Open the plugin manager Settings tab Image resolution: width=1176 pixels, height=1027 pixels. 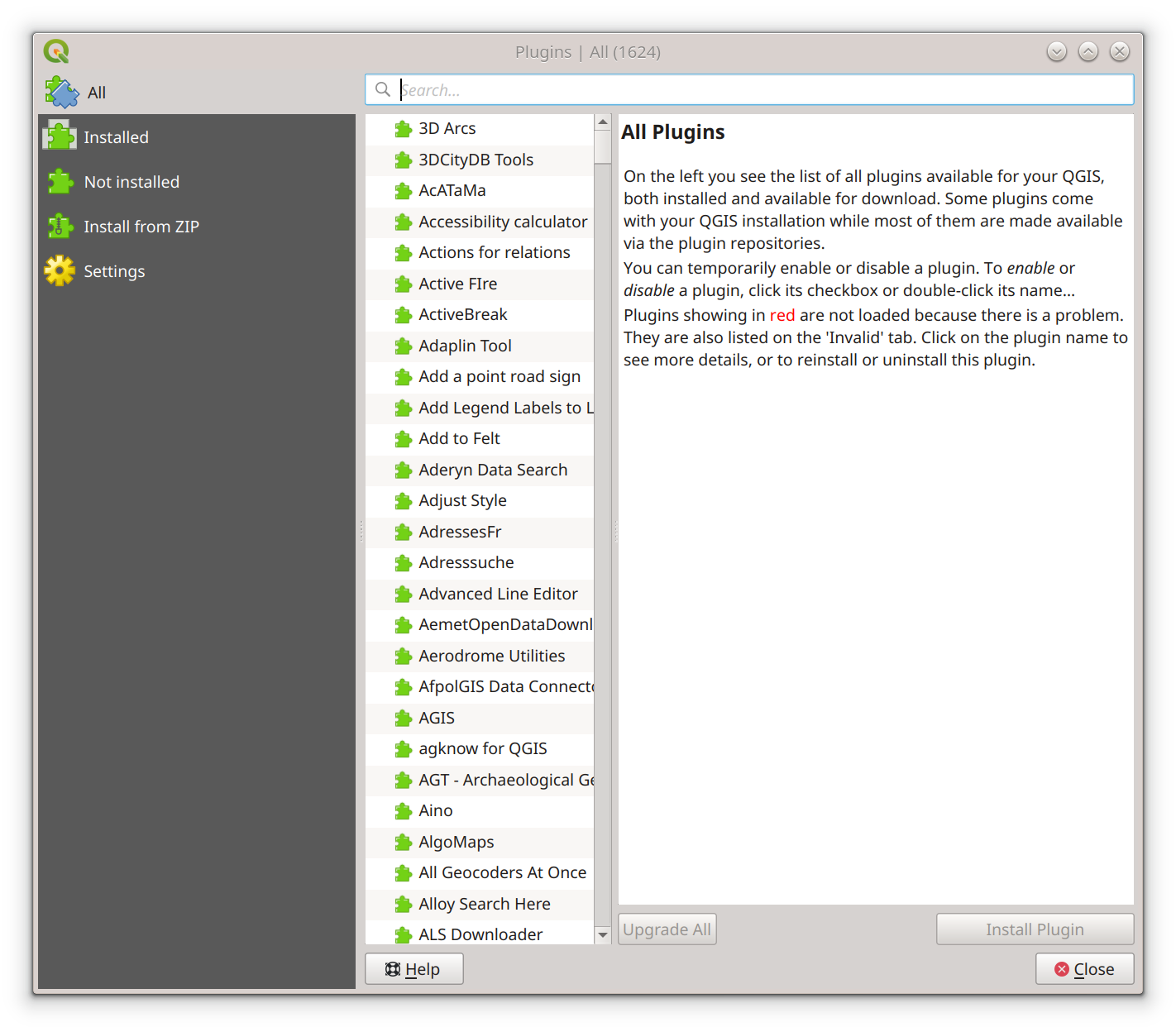coord(197,271)
